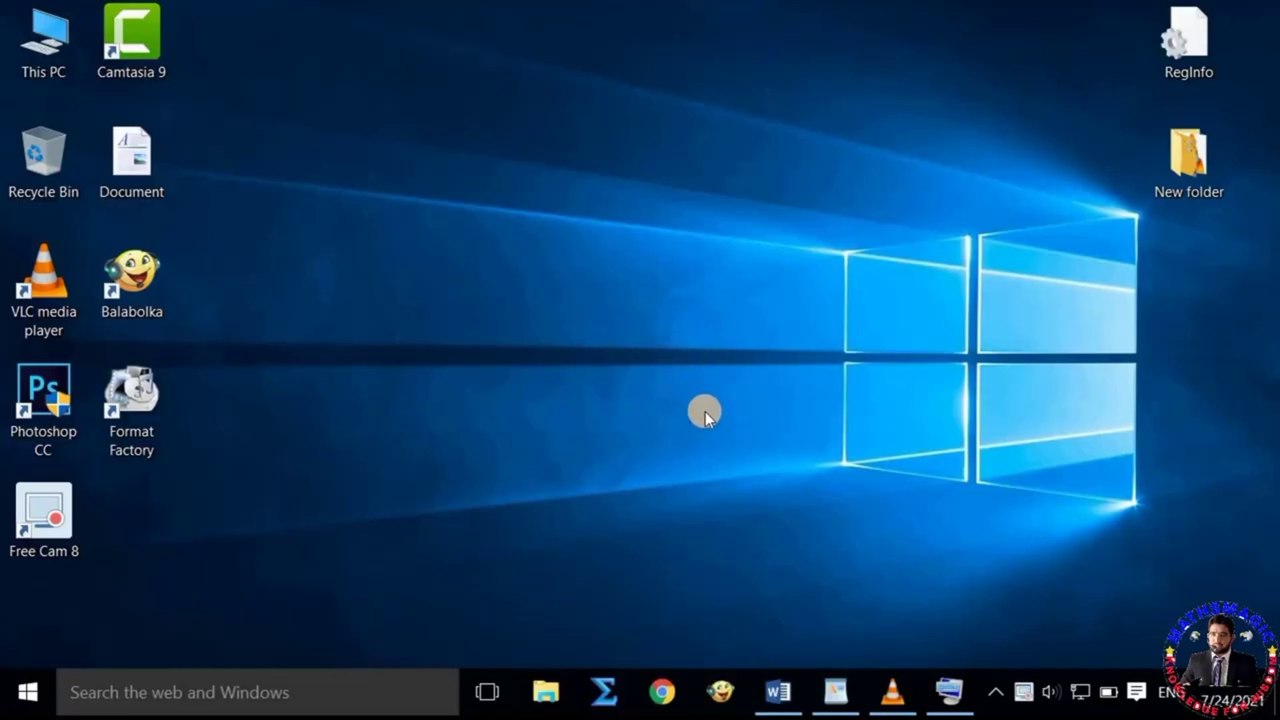Switch to the monitor-icon app in taskbar
The height and width of the screenshot is (720, 1280).
[949, 692]
